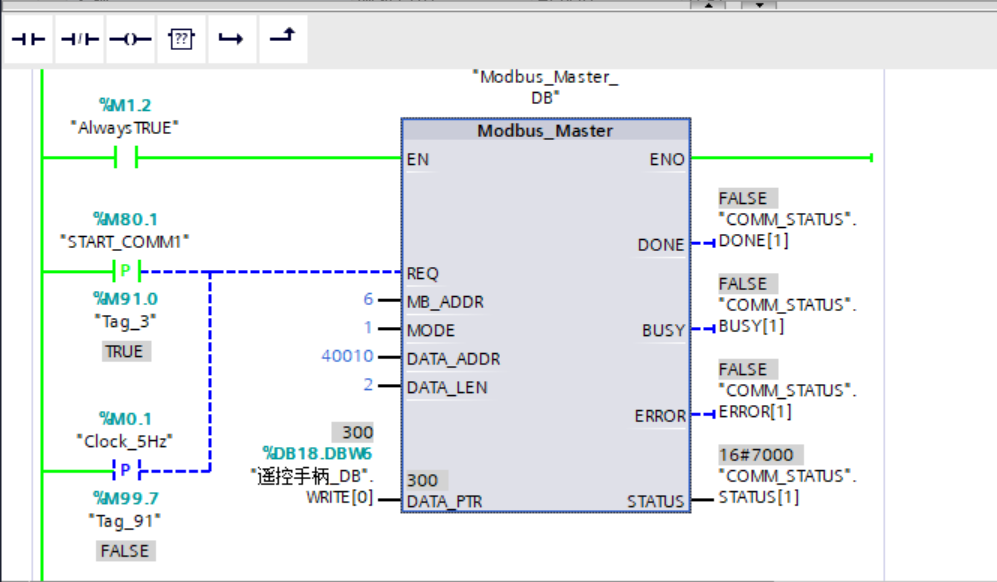Select the "COMM_STATUS".STATUS[1] operand
Image resolution: width=997 pixels, height=582 pixels.
tap(787, 487)
